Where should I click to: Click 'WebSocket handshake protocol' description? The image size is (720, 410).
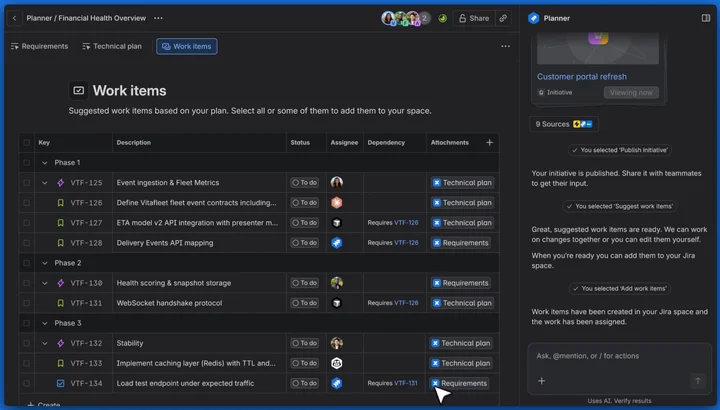tap(169, 303)
